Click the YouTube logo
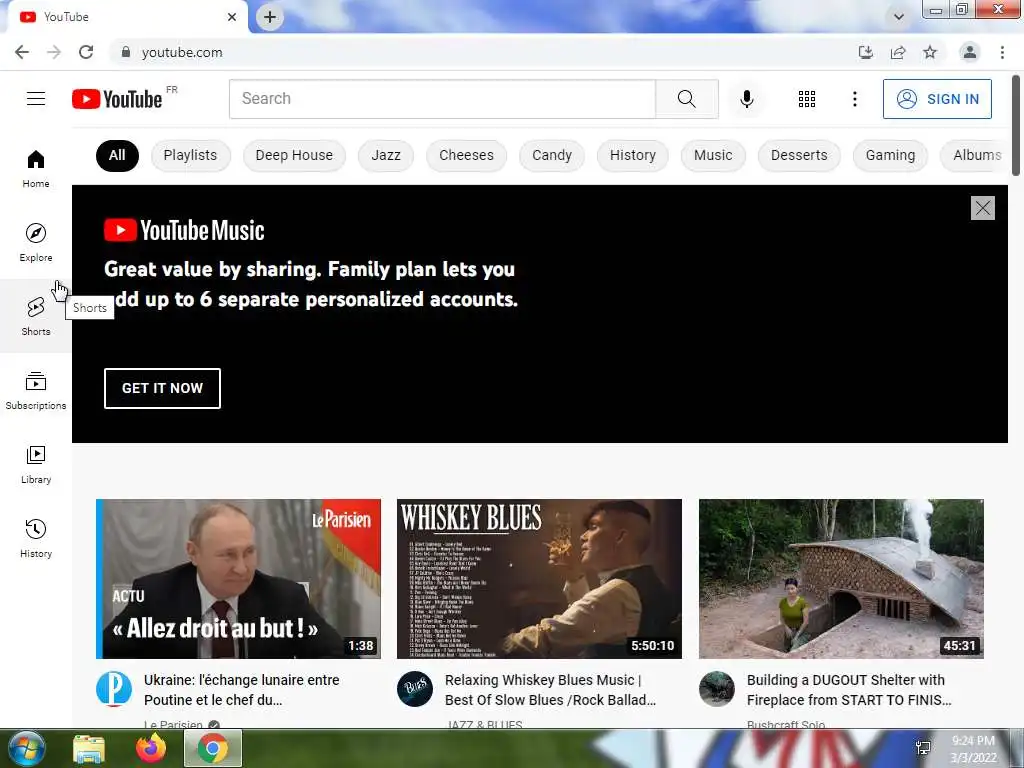Screen dimensions: 1024x768 point(117,99)
